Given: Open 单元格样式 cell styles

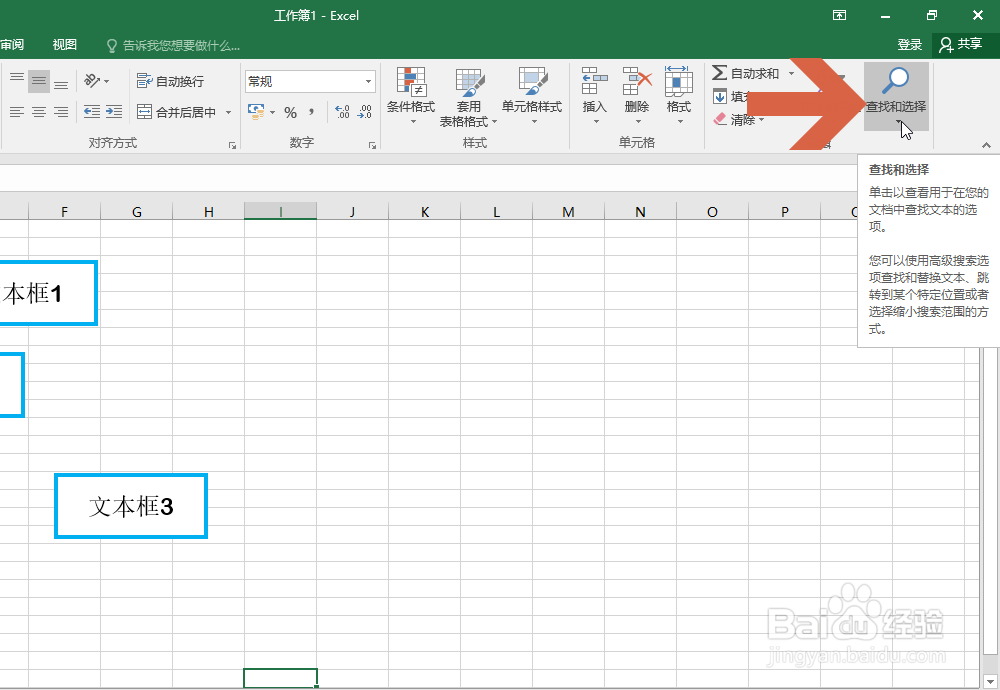Looking at the screenshot, I should pyautogui.click(x=532, y=96).
